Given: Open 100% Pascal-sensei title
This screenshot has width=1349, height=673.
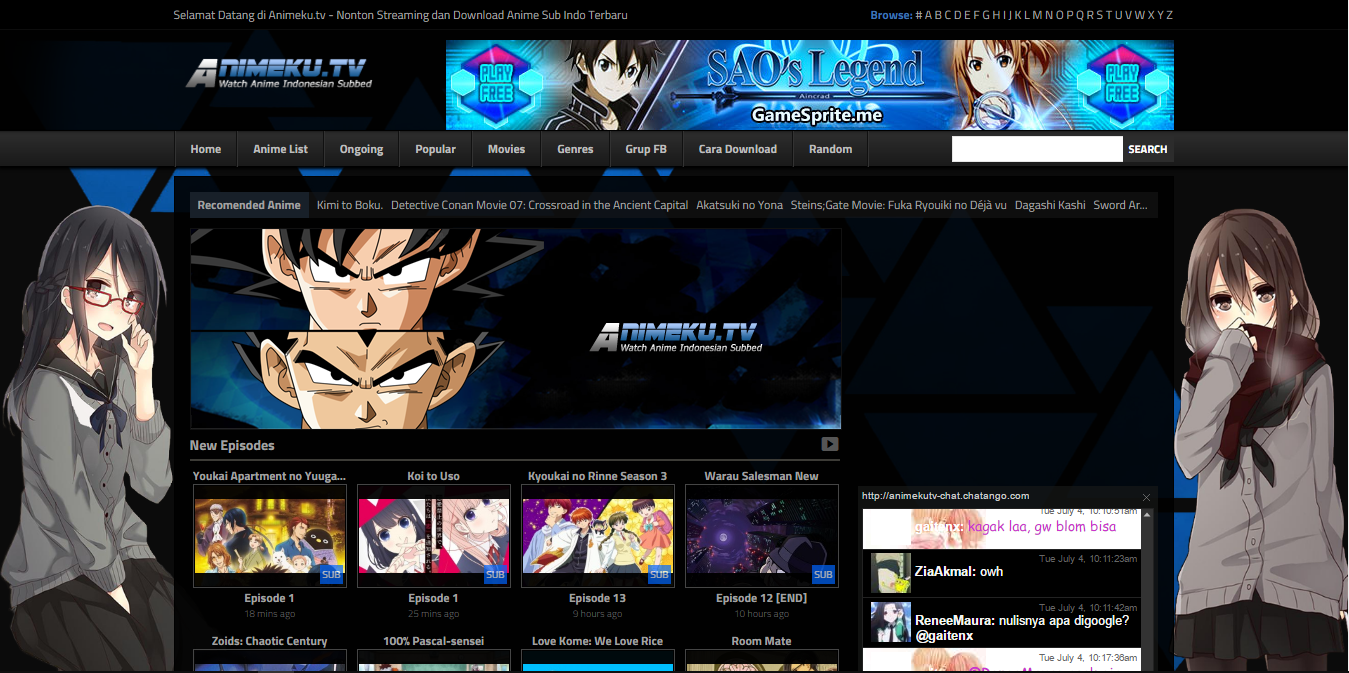Looking at the screenshot, I should pos(434,641).
